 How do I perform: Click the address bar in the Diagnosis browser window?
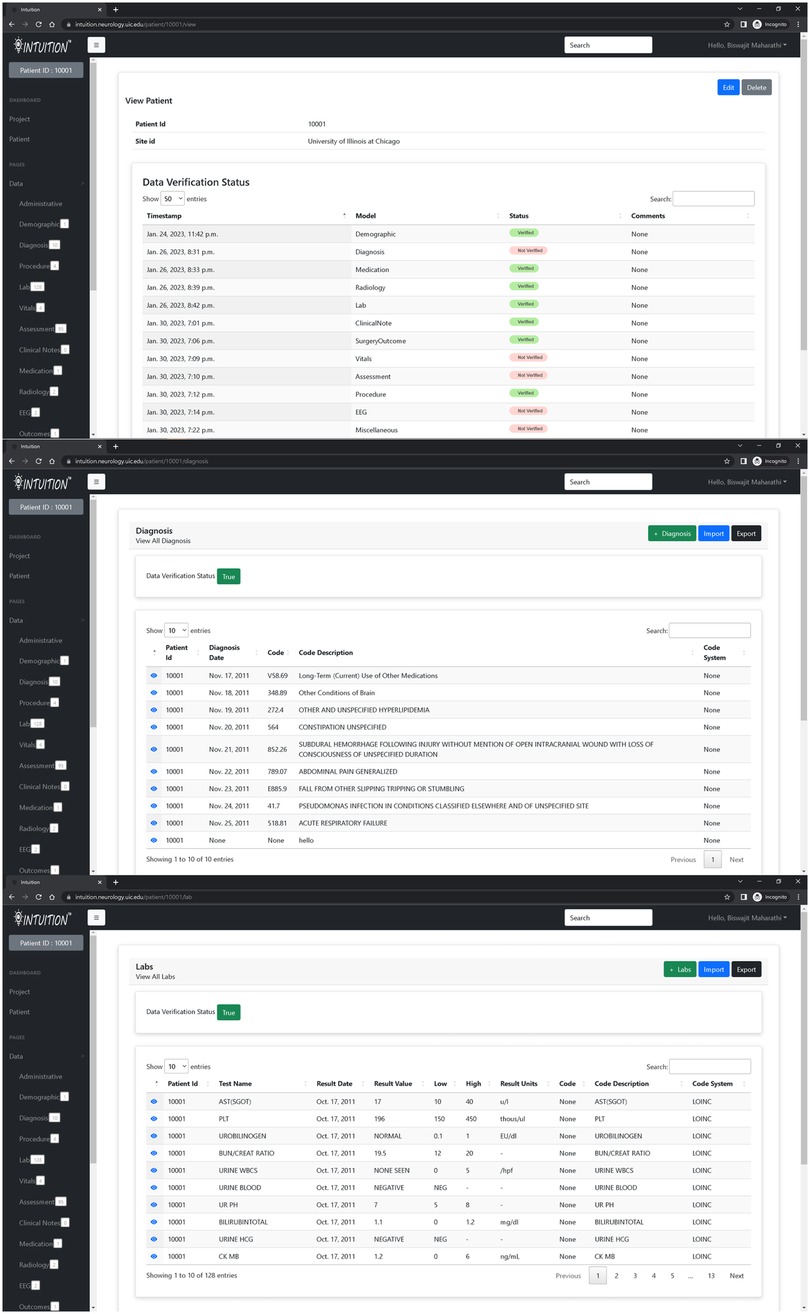pyautogui.click(x=390, y=460)
